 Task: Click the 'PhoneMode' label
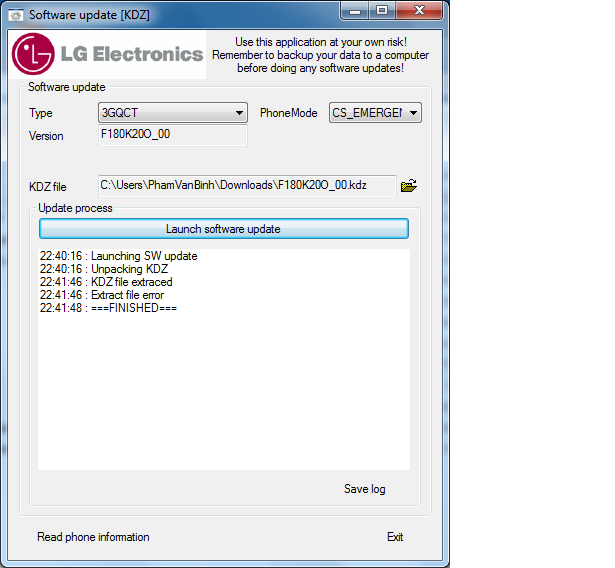288,113
